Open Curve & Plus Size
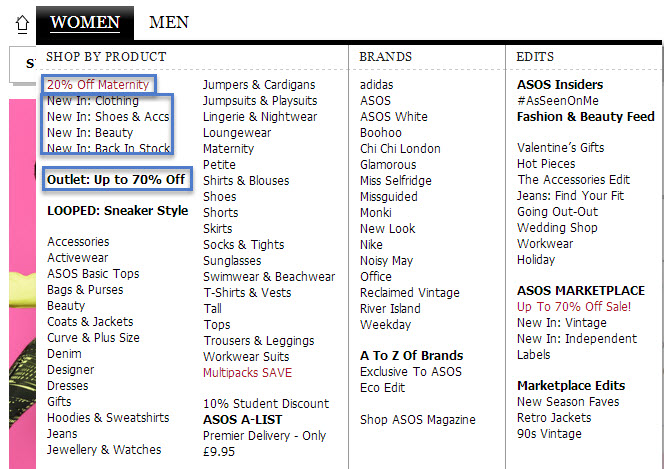 pyautogui.click(x=93, y=338)
